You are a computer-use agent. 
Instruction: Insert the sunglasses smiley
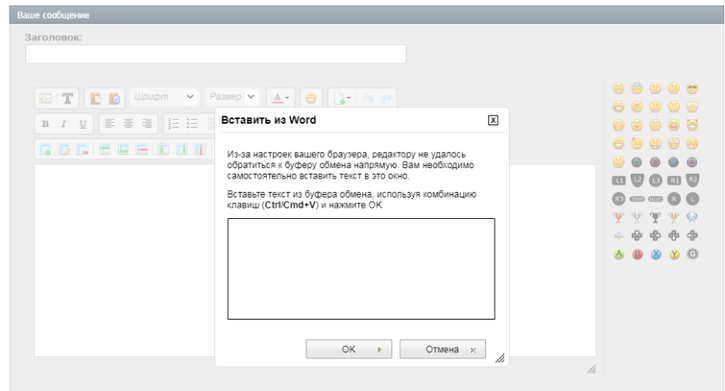pyautogui.click(x=692, y=88)
